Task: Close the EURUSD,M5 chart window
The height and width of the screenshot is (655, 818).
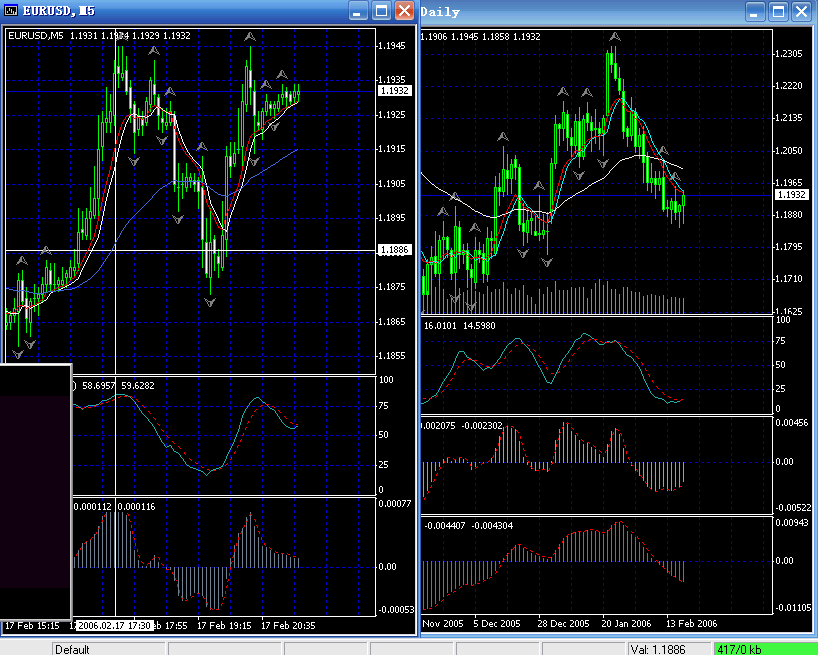Action: coord(404,11)
